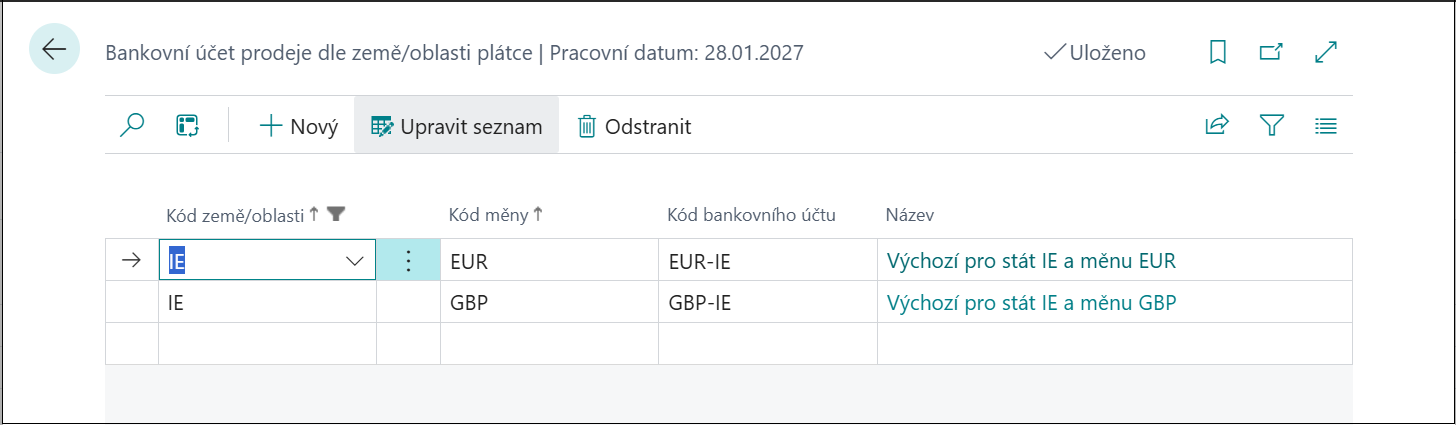The image size is (1456, 425).
Task: Open page in new window icon
Action: click(x=1271, y=53)
